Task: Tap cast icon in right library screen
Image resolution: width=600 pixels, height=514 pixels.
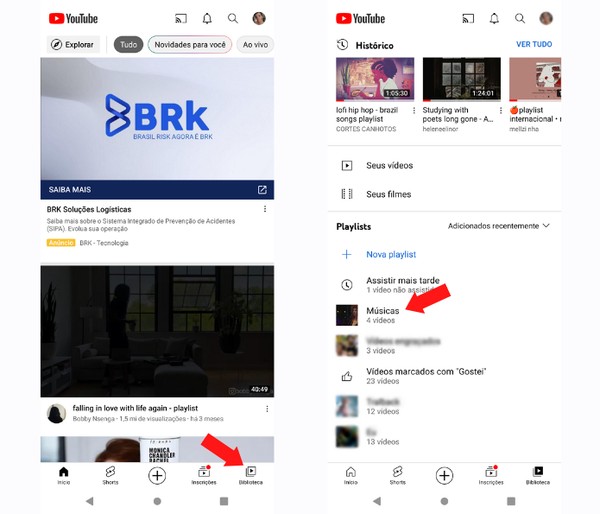Action: click(468, 18)
